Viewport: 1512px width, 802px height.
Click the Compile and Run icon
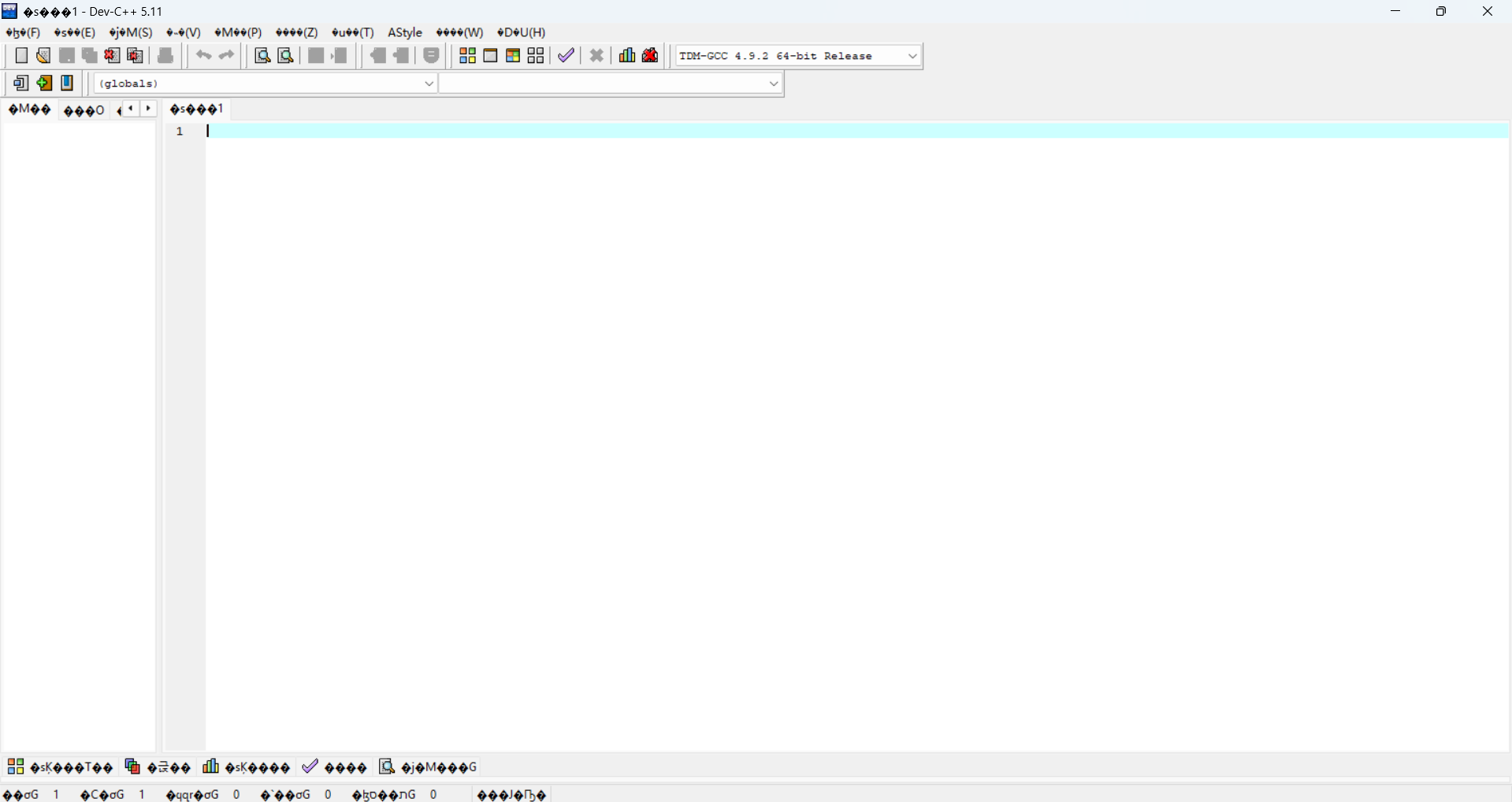(x=513, y=55)
